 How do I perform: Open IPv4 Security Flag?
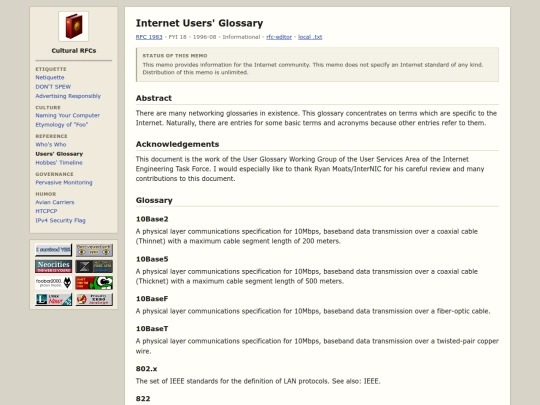coord(60,220)
